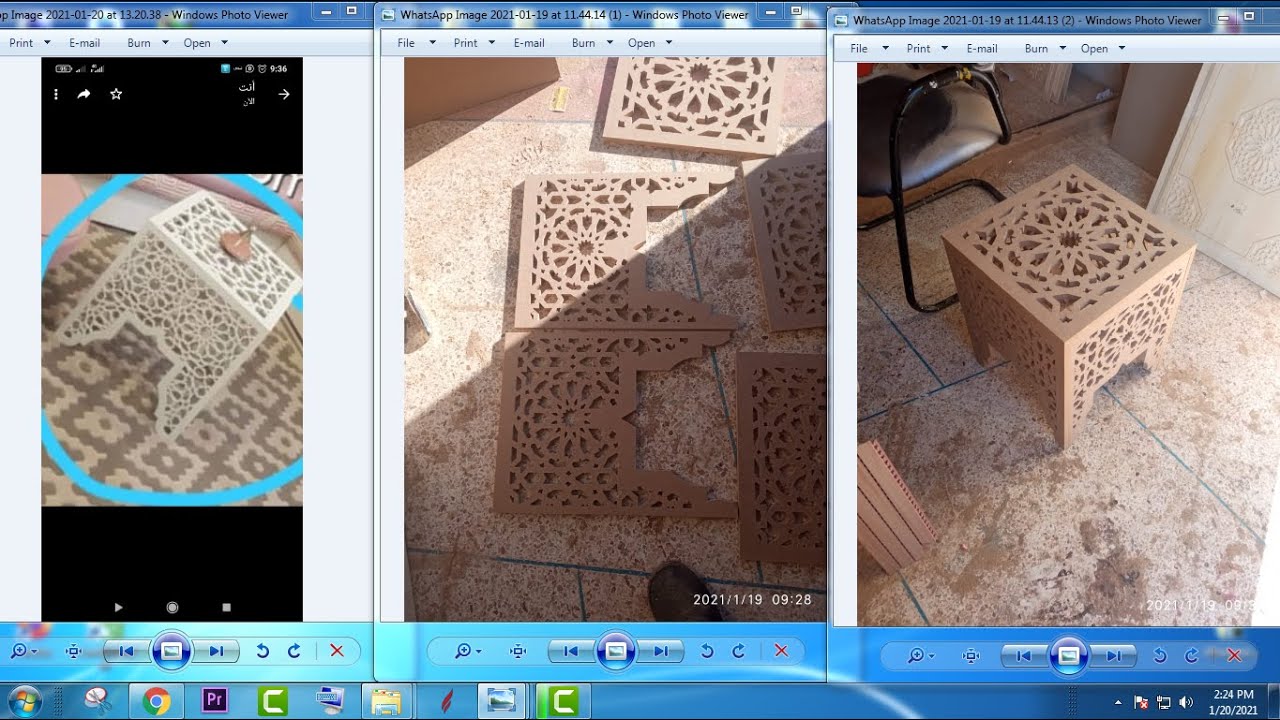The image size is (1280, 720).
Task: Rotate clockwise in middle viewer
Action: click(x=738, y=651)
